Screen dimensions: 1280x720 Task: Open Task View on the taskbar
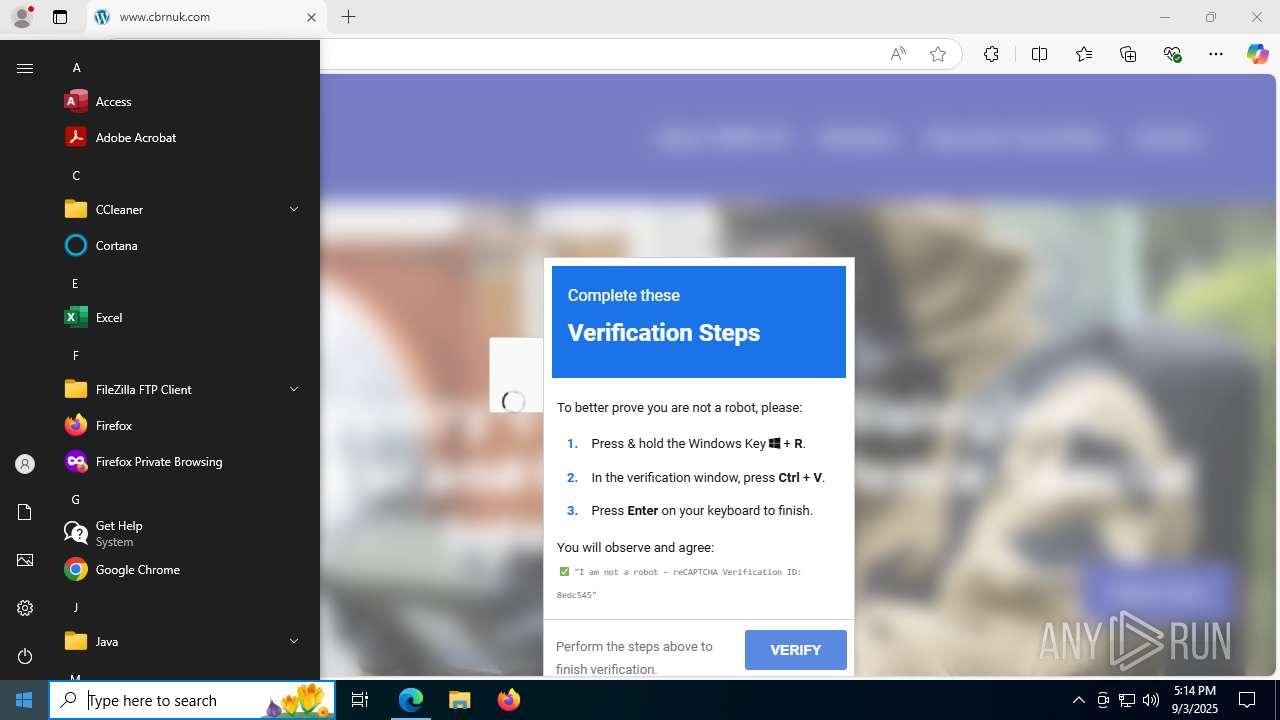[x=360, y=700]
